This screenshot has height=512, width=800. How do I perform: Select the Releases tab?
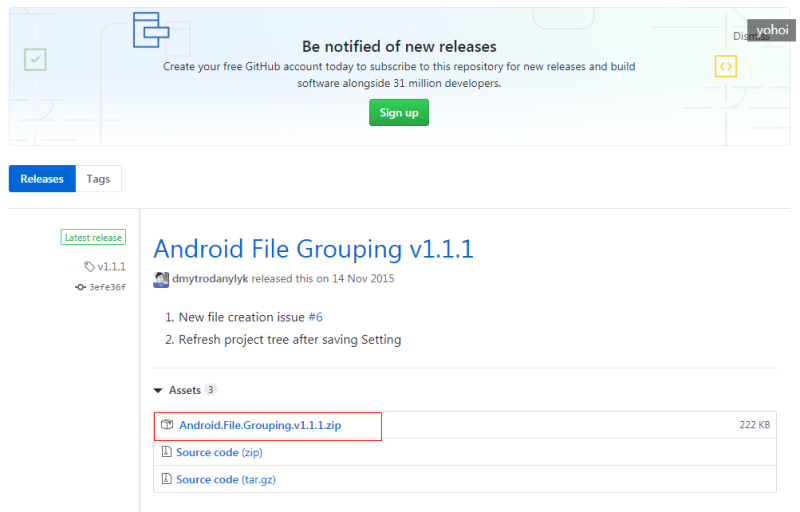pyautogui.click(x=42, y=178)
